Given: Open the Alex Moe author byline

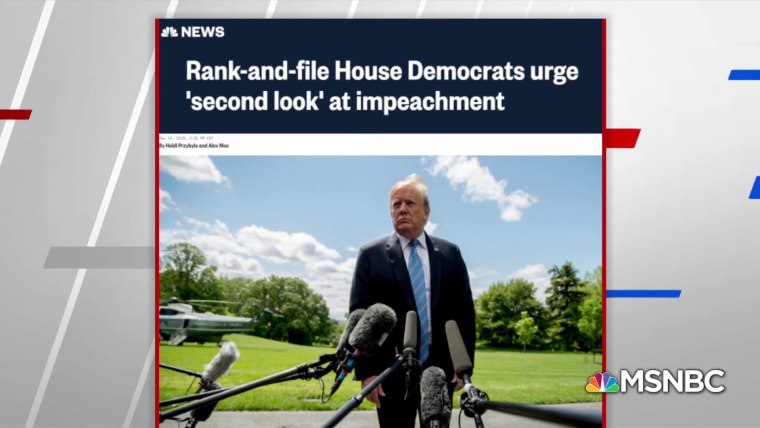Looking at the screenshot, I should (218, 145).
